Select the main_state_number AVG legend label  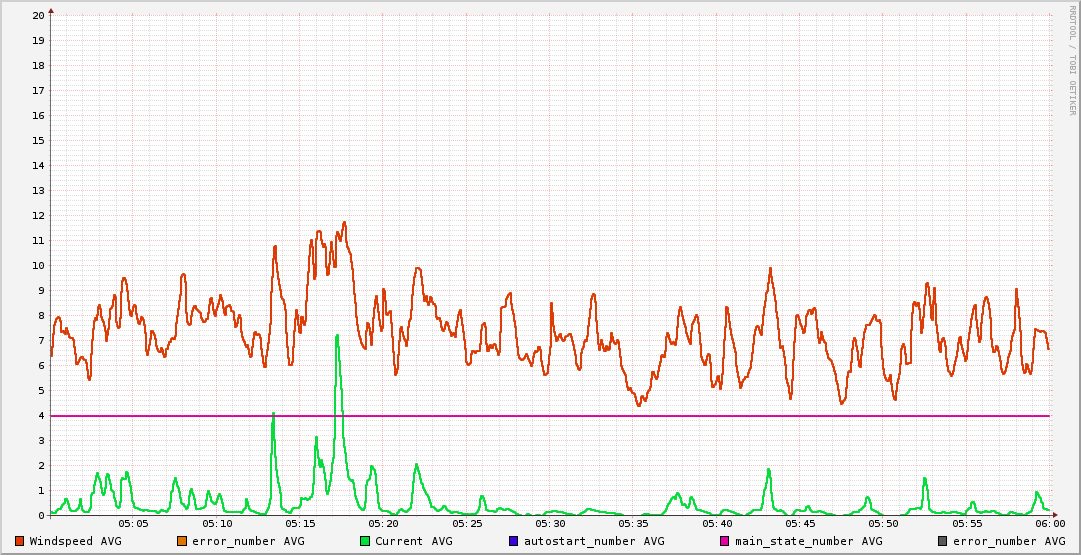[x=808, y=541]
